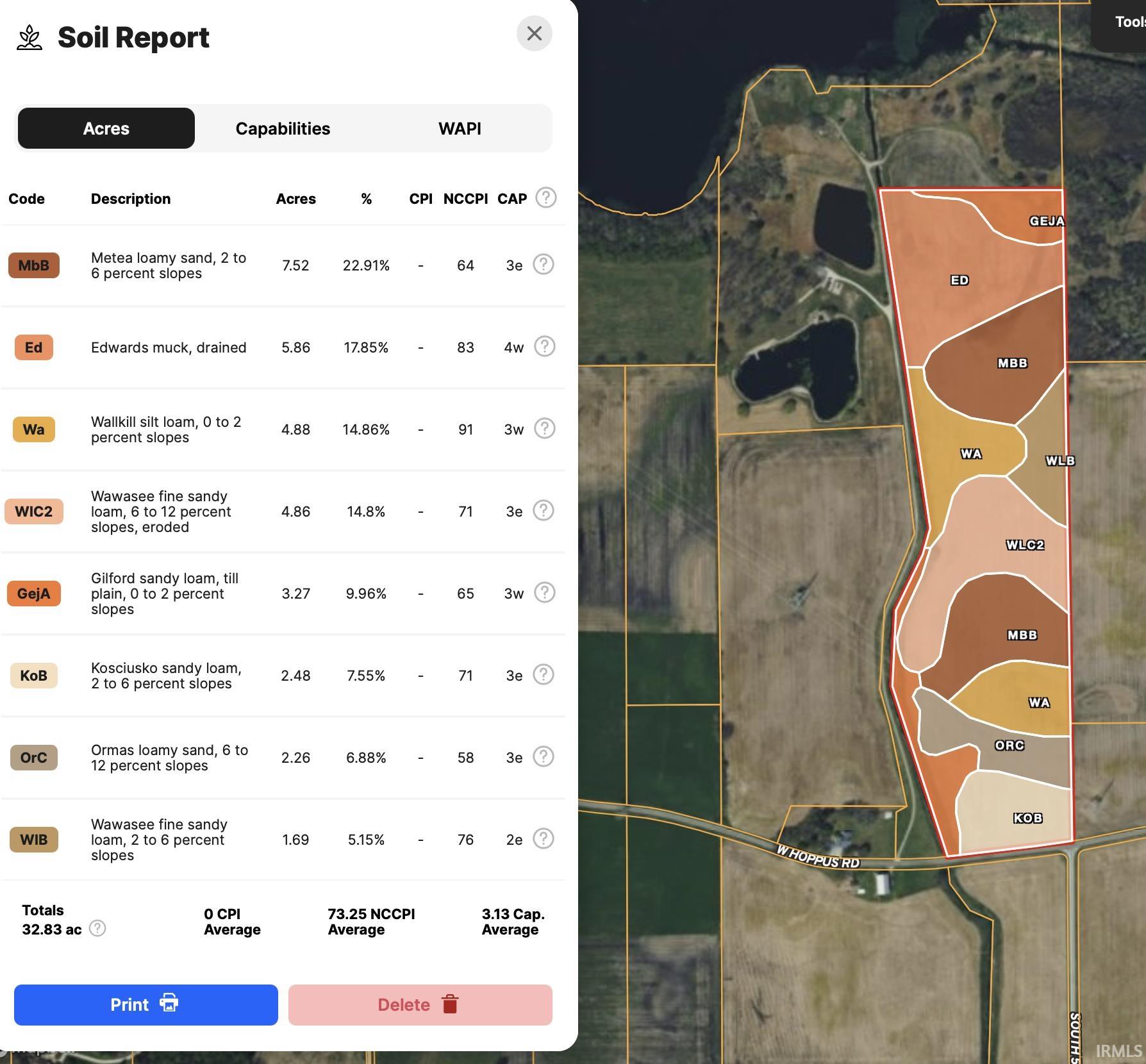Switch to the WAPI tab

point(460,128)
